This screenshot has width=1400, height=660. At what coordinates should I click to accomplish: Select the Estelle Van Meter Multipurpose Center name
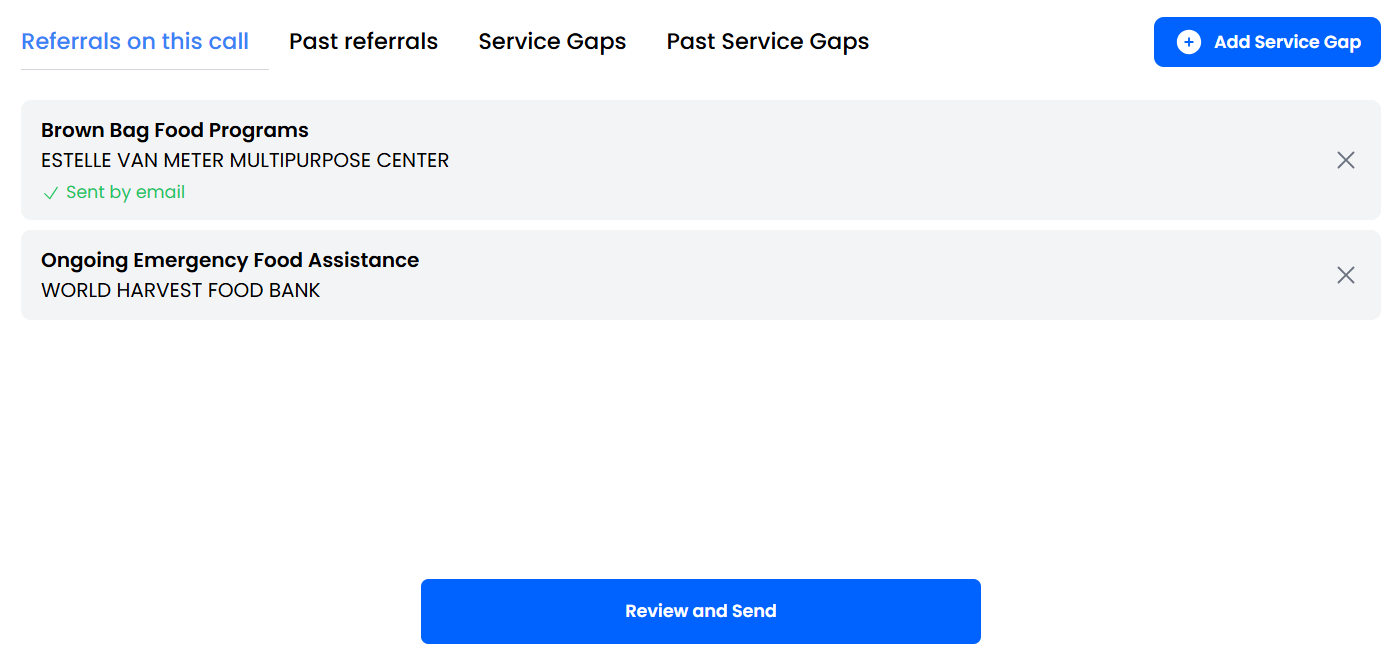(245, 160)
